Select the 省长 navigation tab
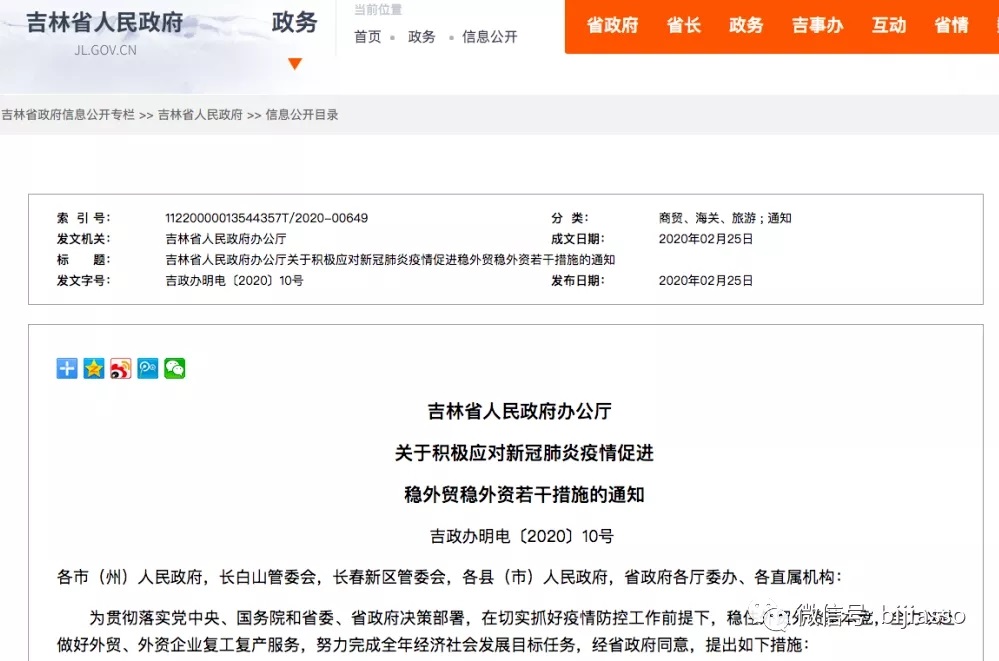999x661 pixels. pos(684,26)
